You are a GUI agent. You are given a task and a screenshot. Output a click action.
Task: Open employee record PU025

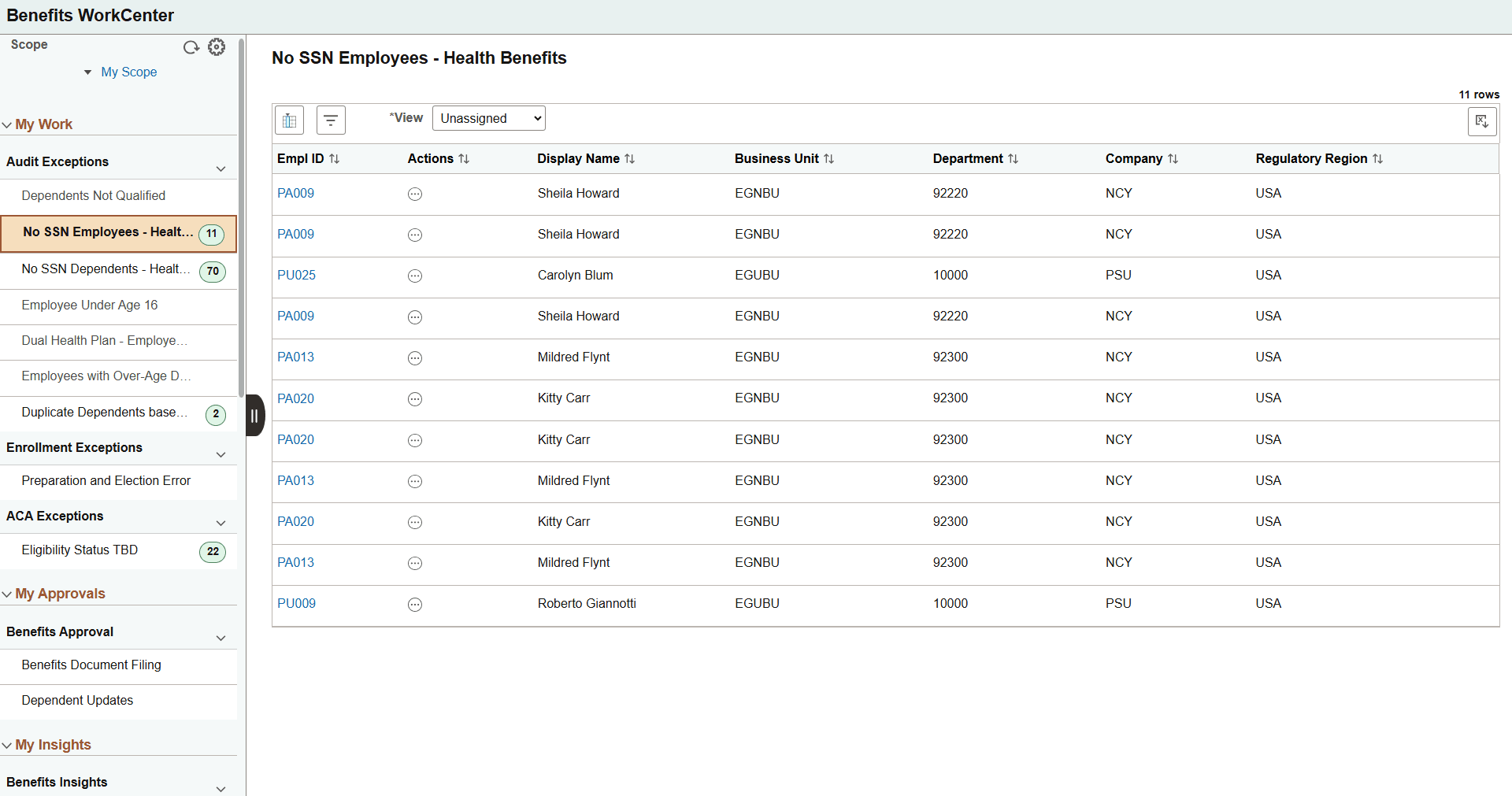point(296,275)
